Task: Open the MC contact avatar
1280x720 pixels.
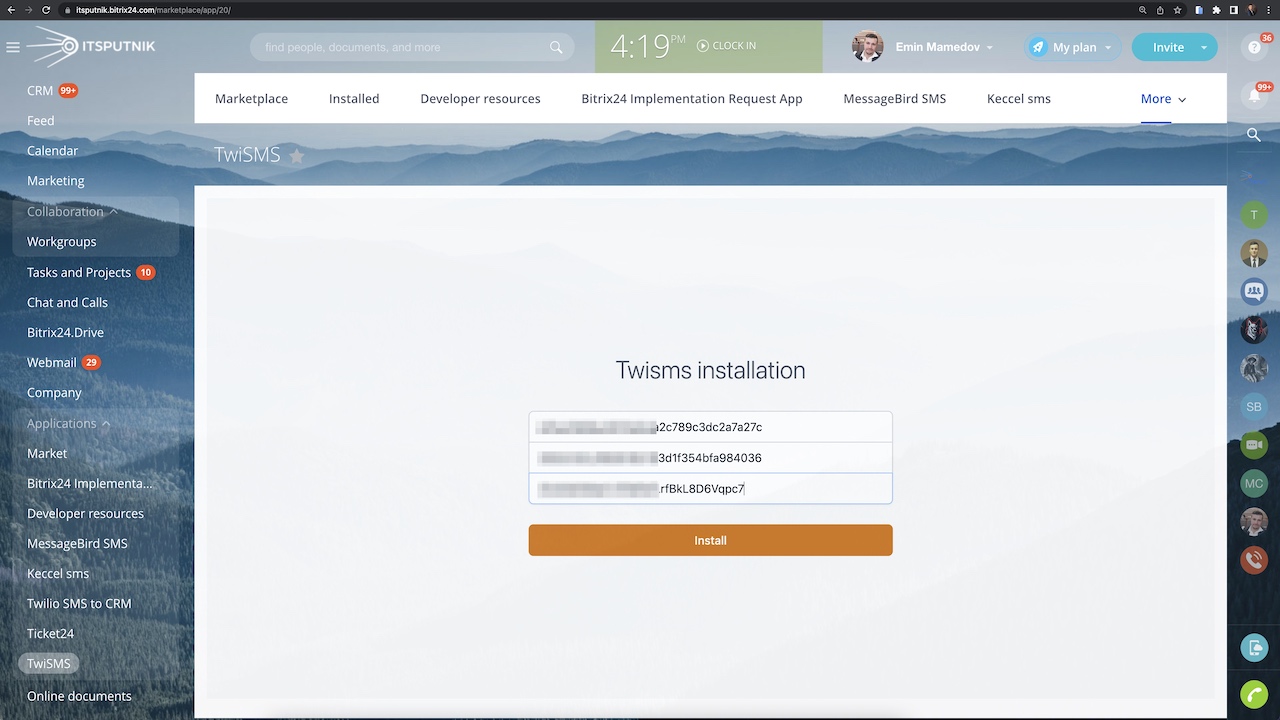Action: pyautogui.click(x=1254, y=483)
